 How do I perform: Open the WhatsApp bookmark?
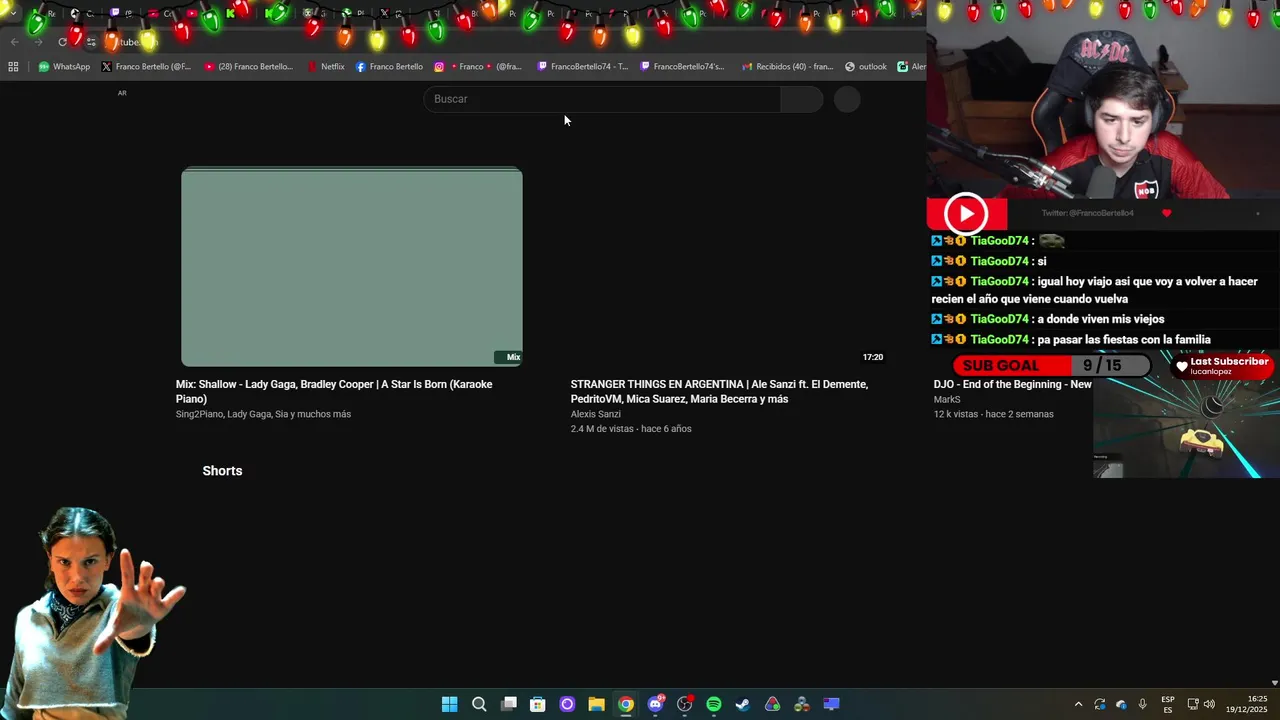pos(64,67)
